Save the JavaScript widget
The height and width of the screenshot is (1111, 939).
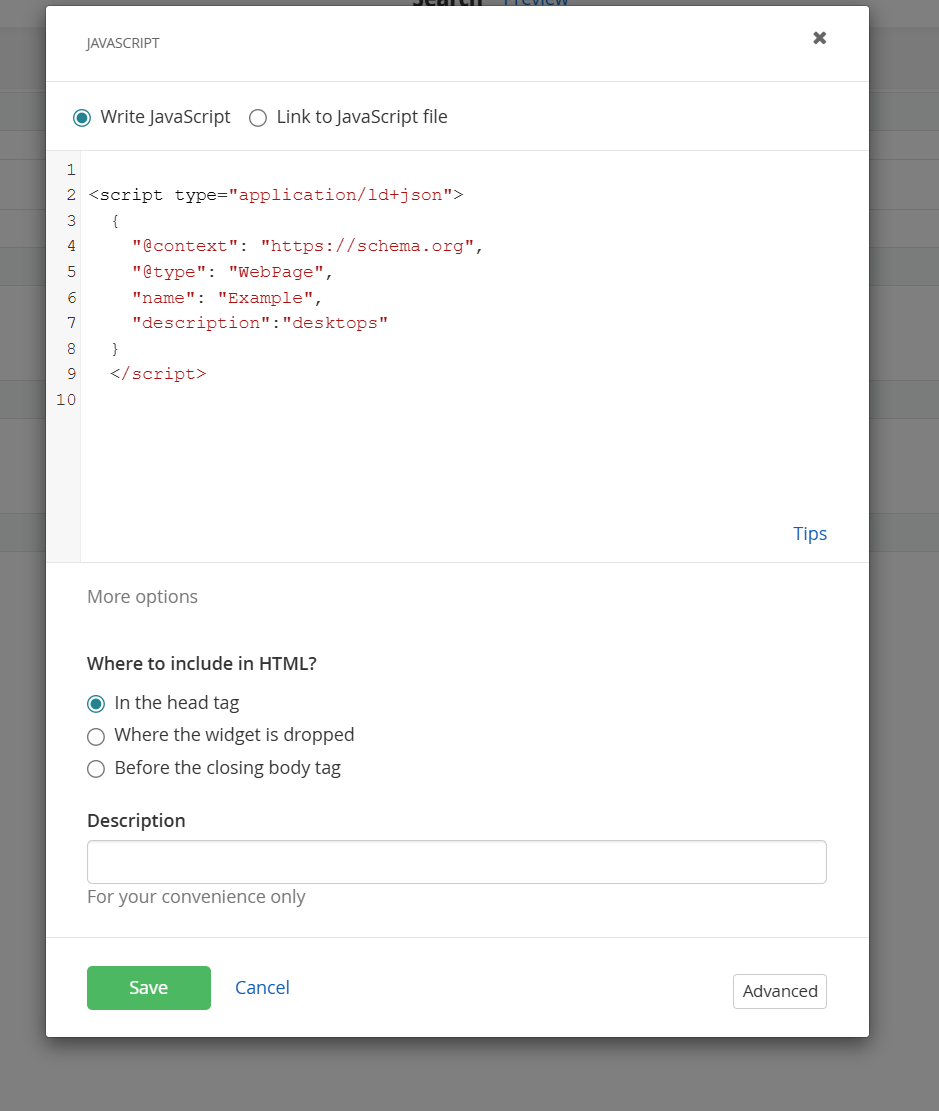coord(149,988)
